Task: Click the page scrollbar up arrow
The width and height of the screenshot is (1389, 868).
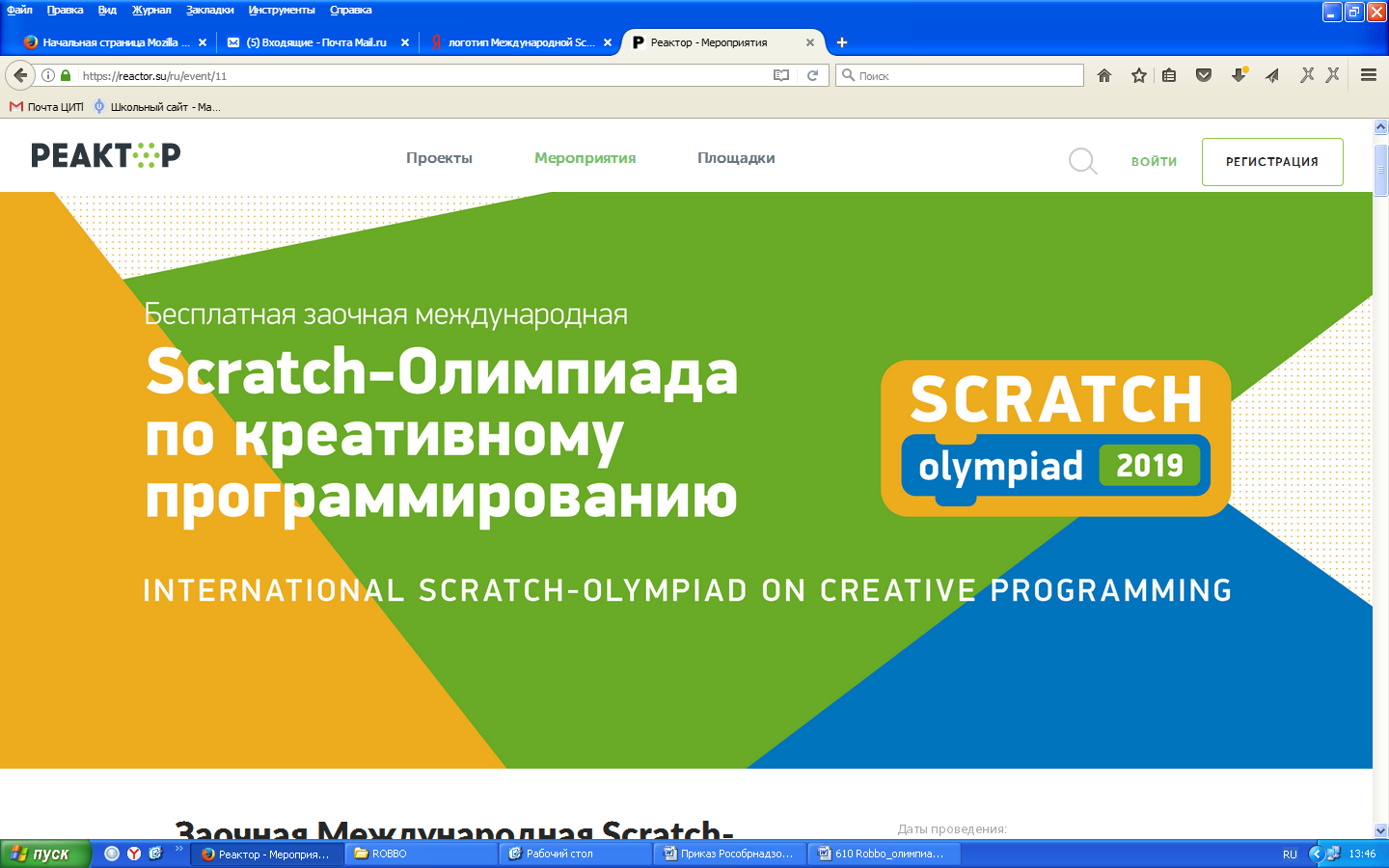Action: (x=1380, y=126)
